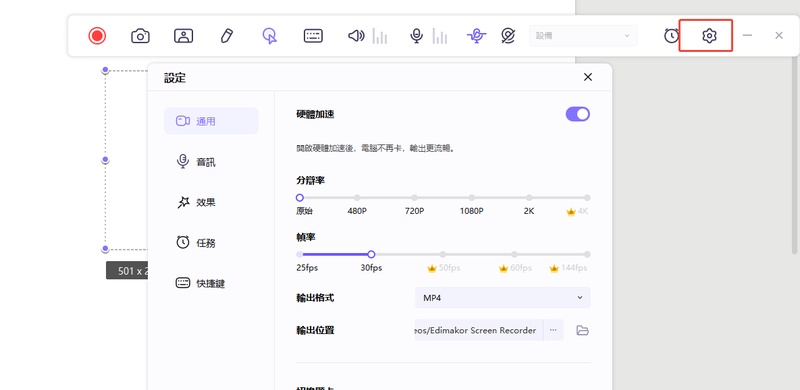Set resolution slider to premium 4K
This screenshot has width=800, height=390.
(587, 198)
